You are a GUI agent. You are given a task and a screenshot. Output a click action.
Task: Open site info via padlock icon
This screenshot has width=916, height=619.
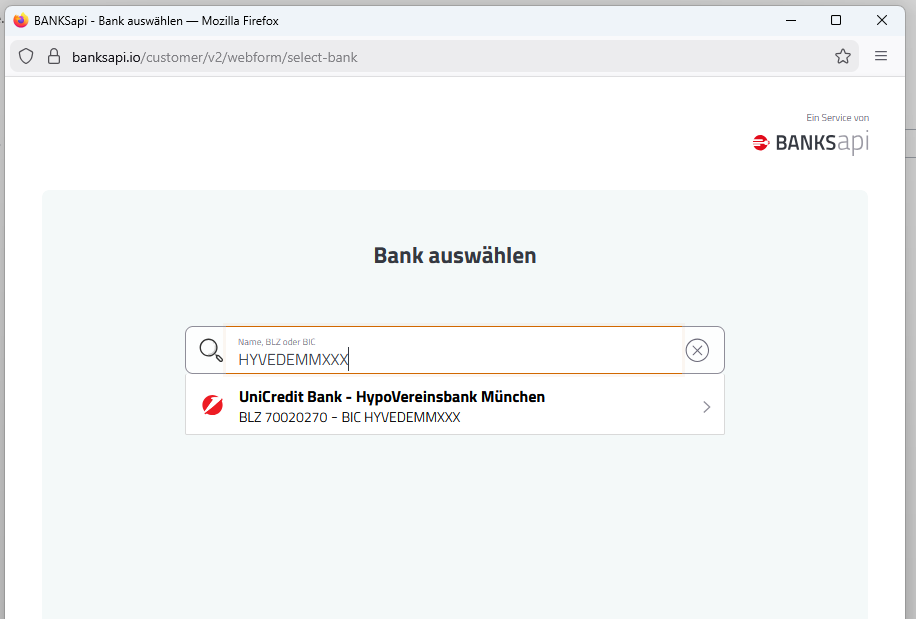pos(54,57)
